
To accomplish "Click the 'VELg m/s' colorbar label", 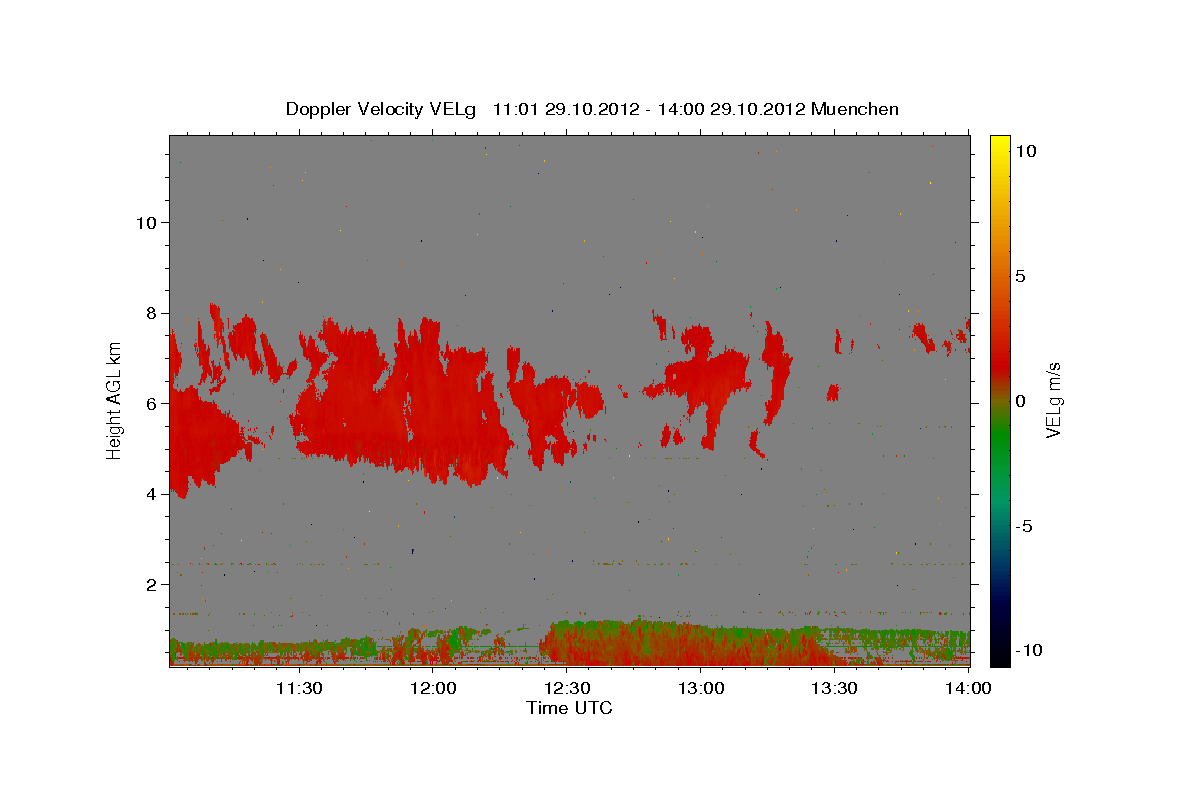I will coord(1053,400).
